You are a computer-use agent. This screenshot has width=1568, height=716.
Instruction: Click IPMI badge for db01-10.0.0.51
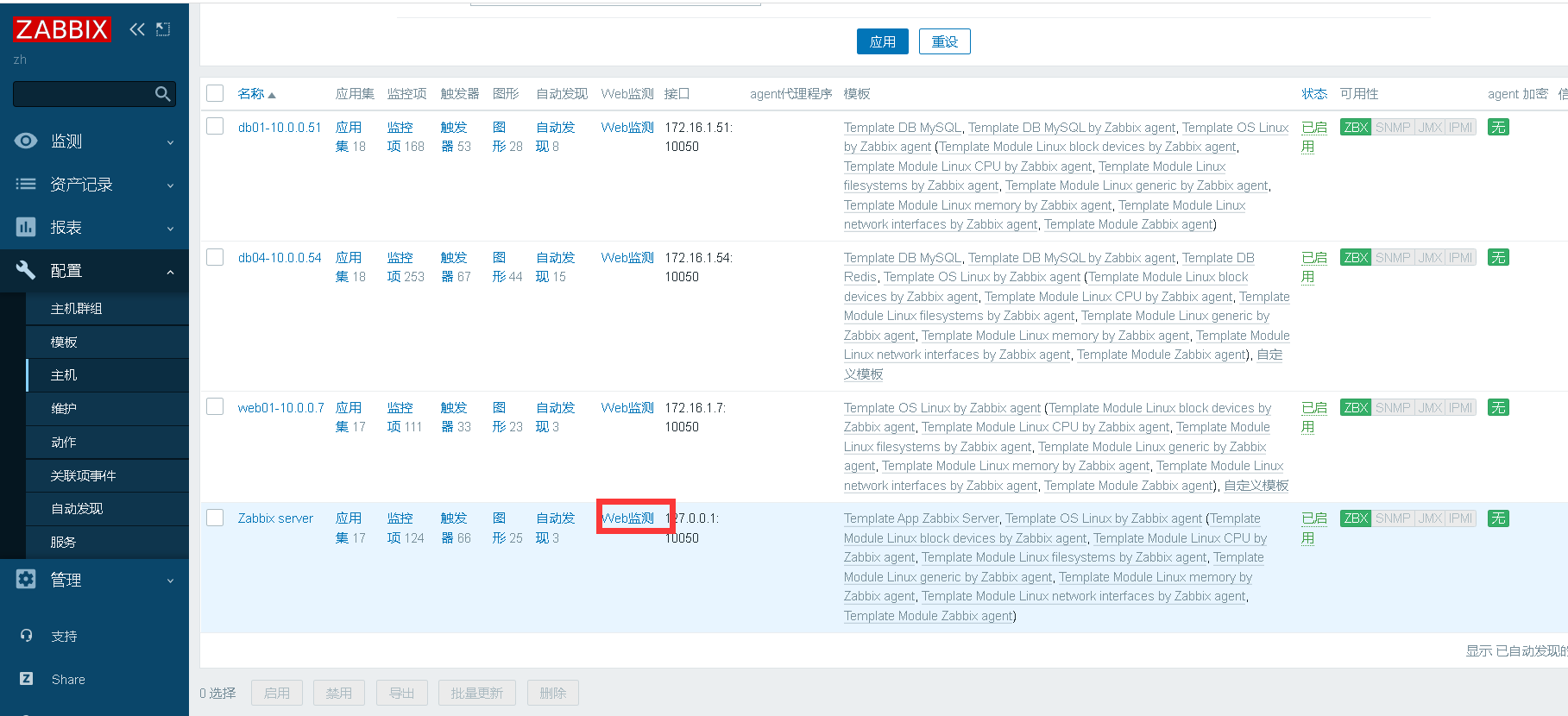pyautogui.click(x=1461, y=128)
